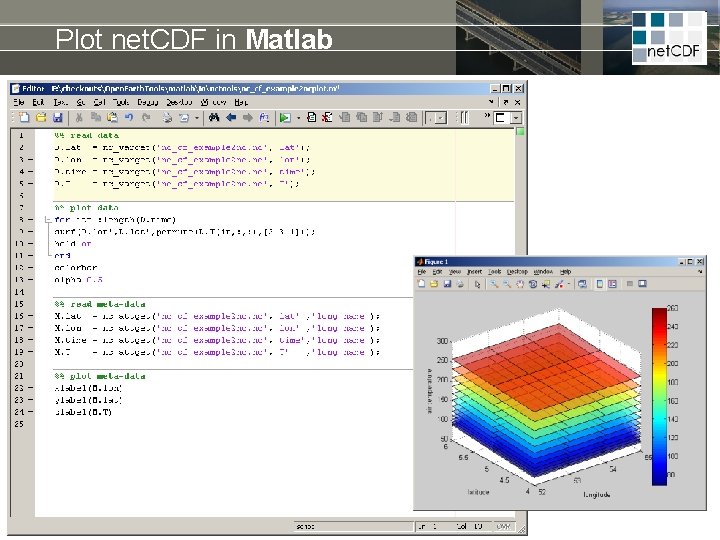Select the Brush data tool in Figure 1
The height and width of the screenshot is (540, 720).
tap(559, 284)
